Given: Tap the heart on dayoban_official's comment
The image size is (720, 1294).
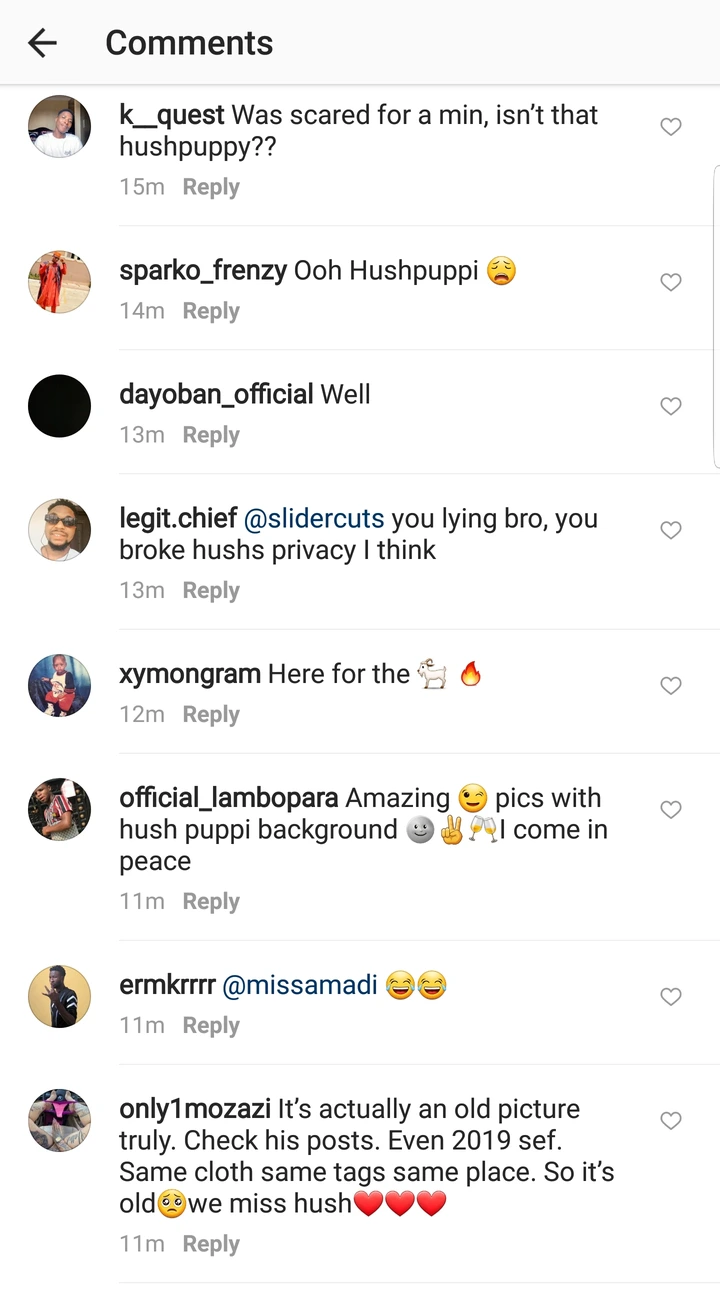Looking at the screenshot, I should point(671,406).
